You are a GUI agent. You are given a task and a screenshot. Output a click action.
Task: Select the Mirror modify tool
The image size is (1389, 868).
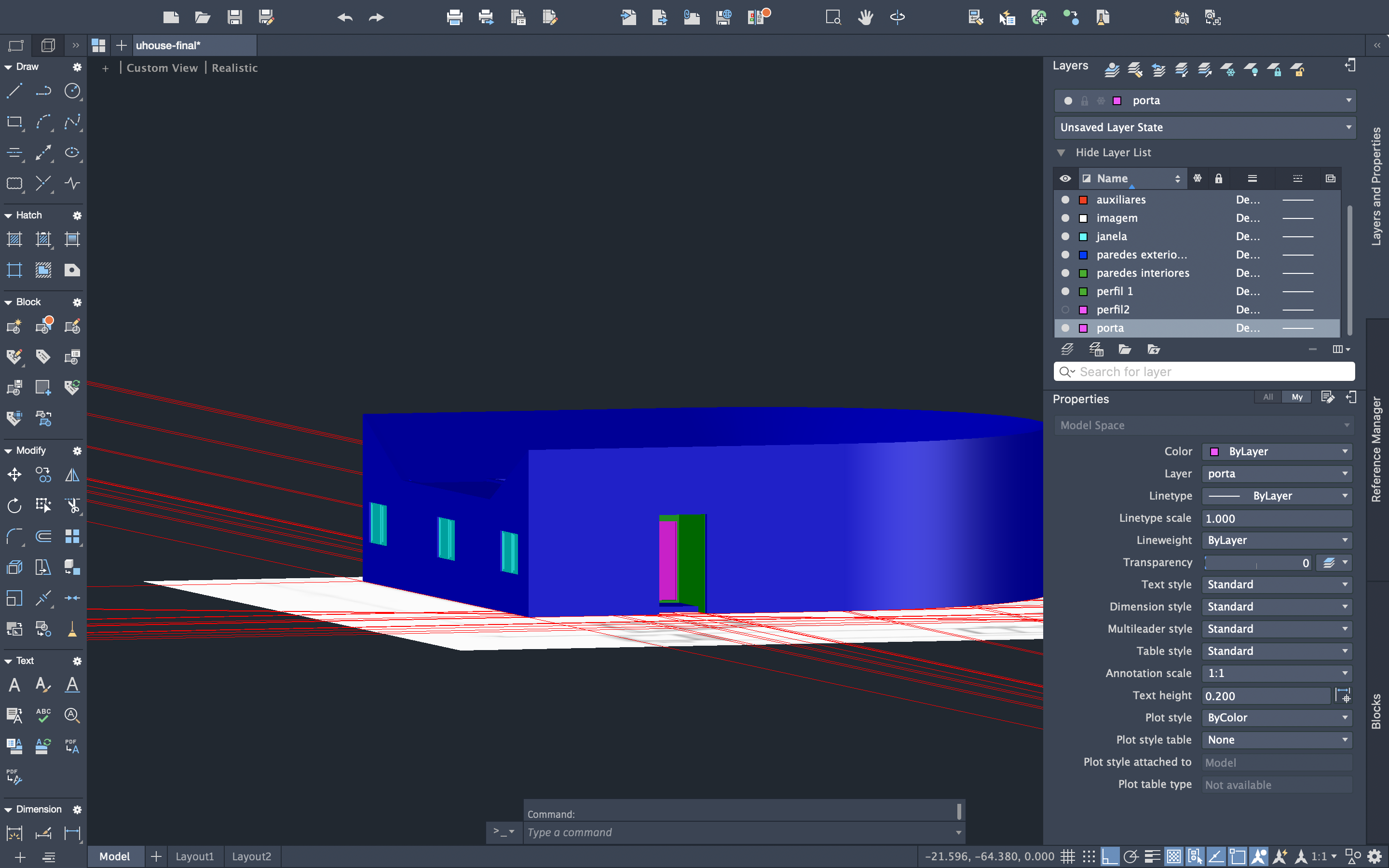tap(72, 475)
